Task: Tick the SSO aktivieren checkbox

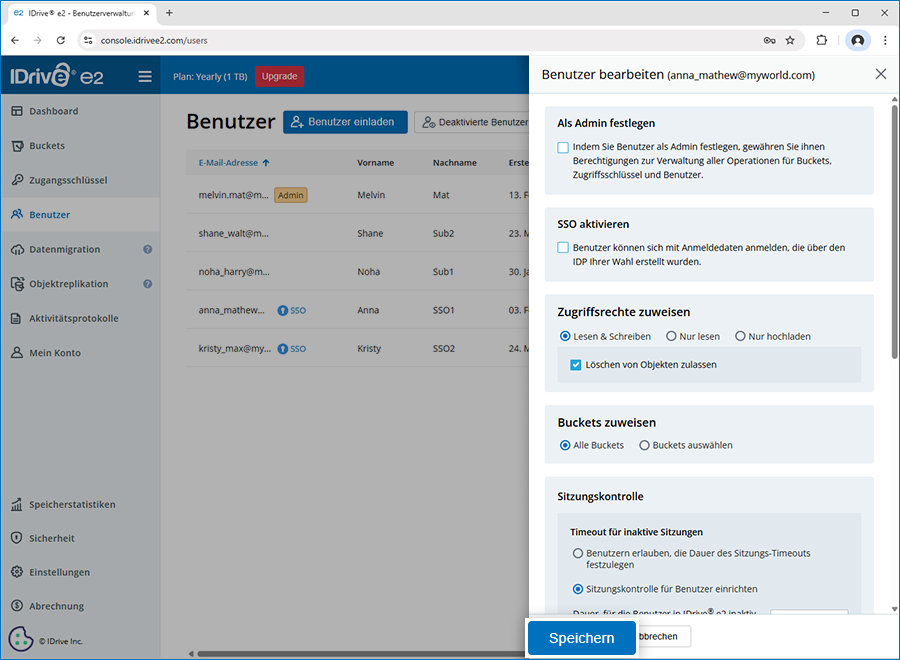Action: coord(563,247)
